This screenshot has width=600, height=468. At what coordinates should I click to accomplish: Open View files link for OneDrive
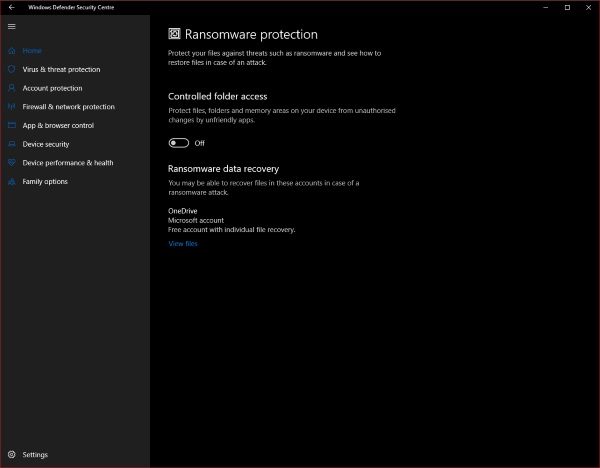(183, 243)
